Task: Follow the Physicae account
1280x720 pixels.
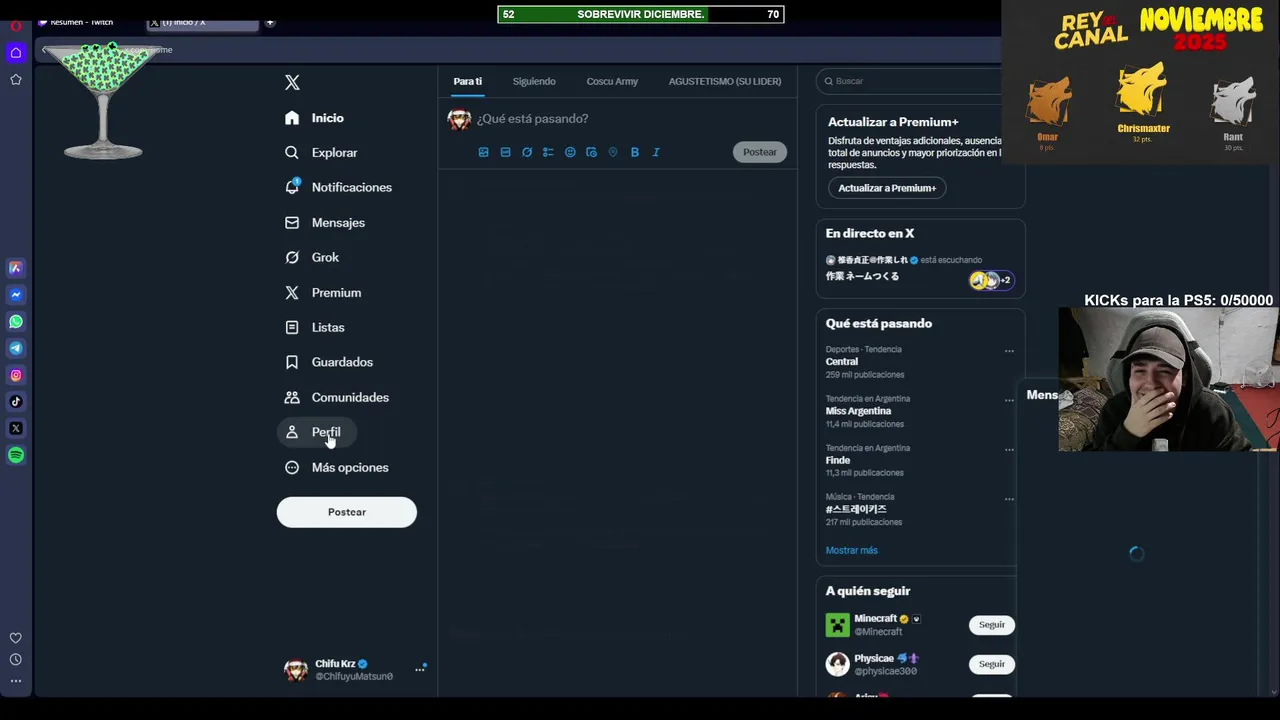Action: tap(992, 664)
